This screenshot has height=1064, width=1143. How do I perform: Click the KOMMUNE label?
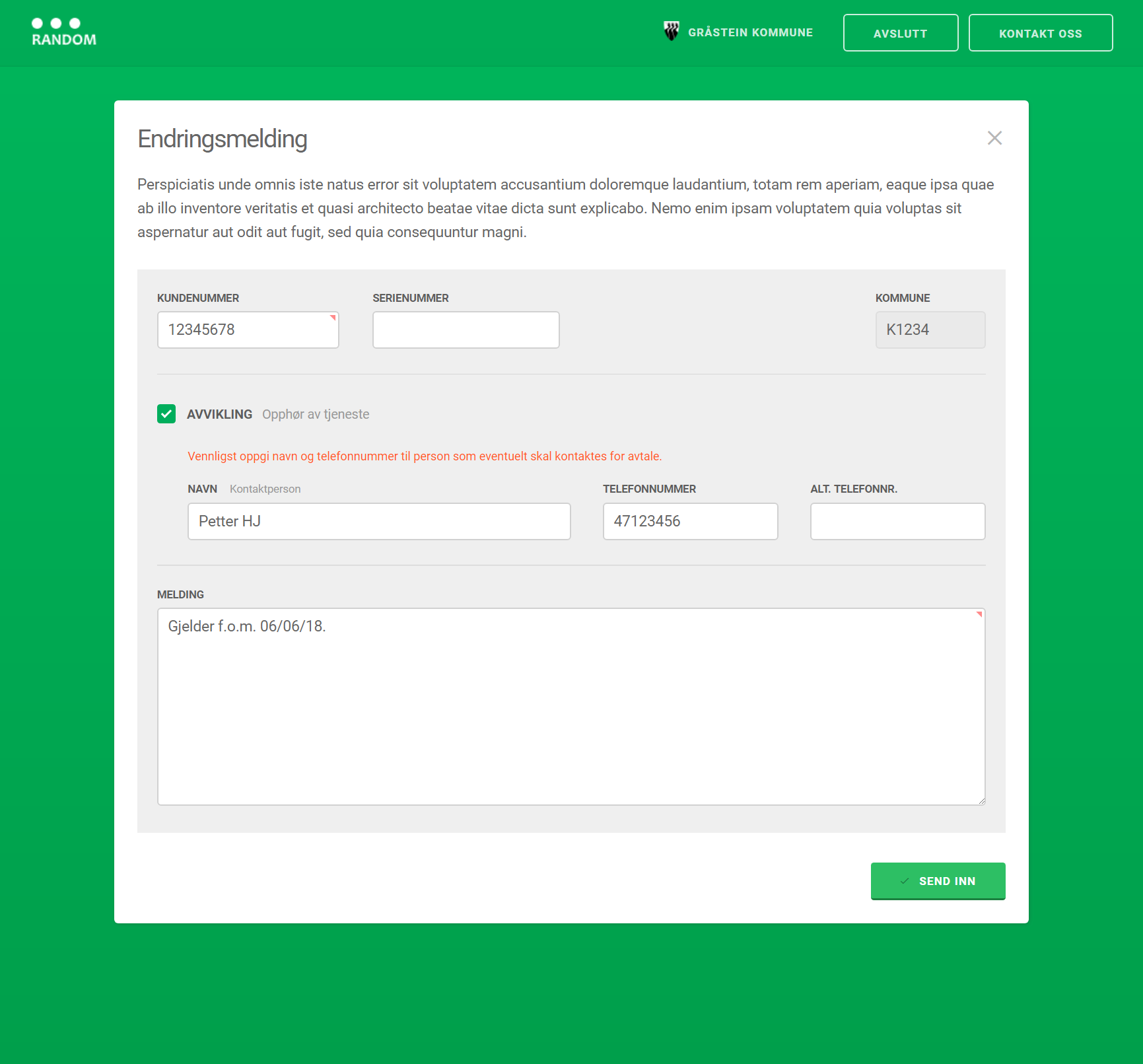point(903,299)
